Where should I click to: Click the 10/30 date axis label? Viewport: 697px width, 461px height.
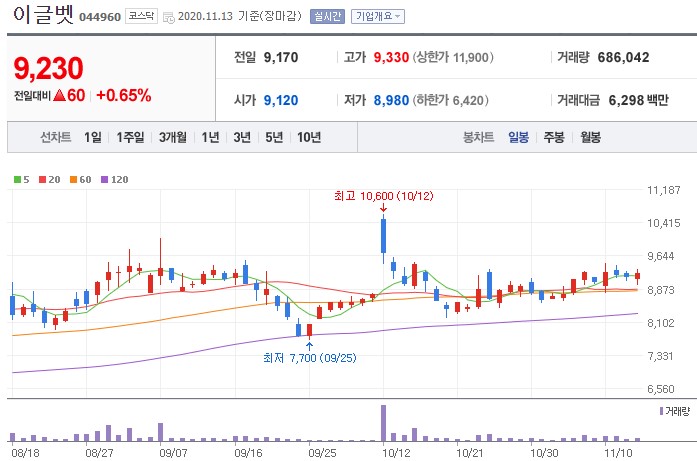[544, 453]
